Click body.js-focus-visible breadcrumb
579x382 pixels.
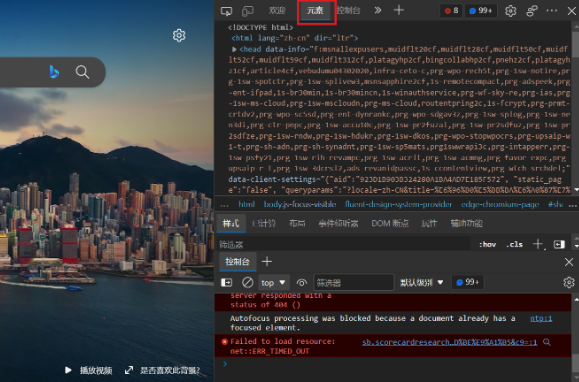(x=300, y=204)
